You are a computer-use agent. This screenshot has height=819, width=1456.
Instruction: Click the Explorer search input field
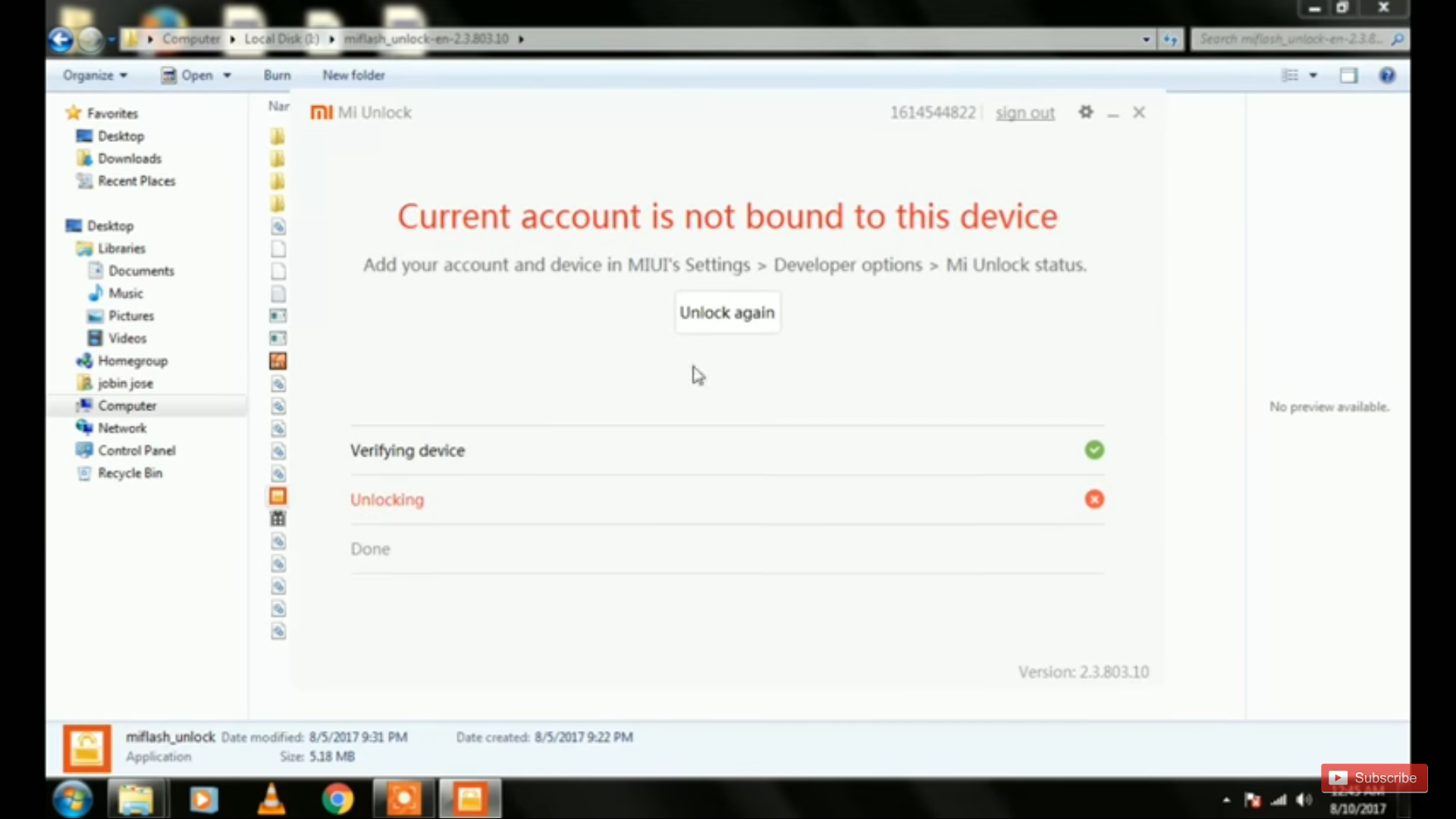click(x=1289, y=39)
